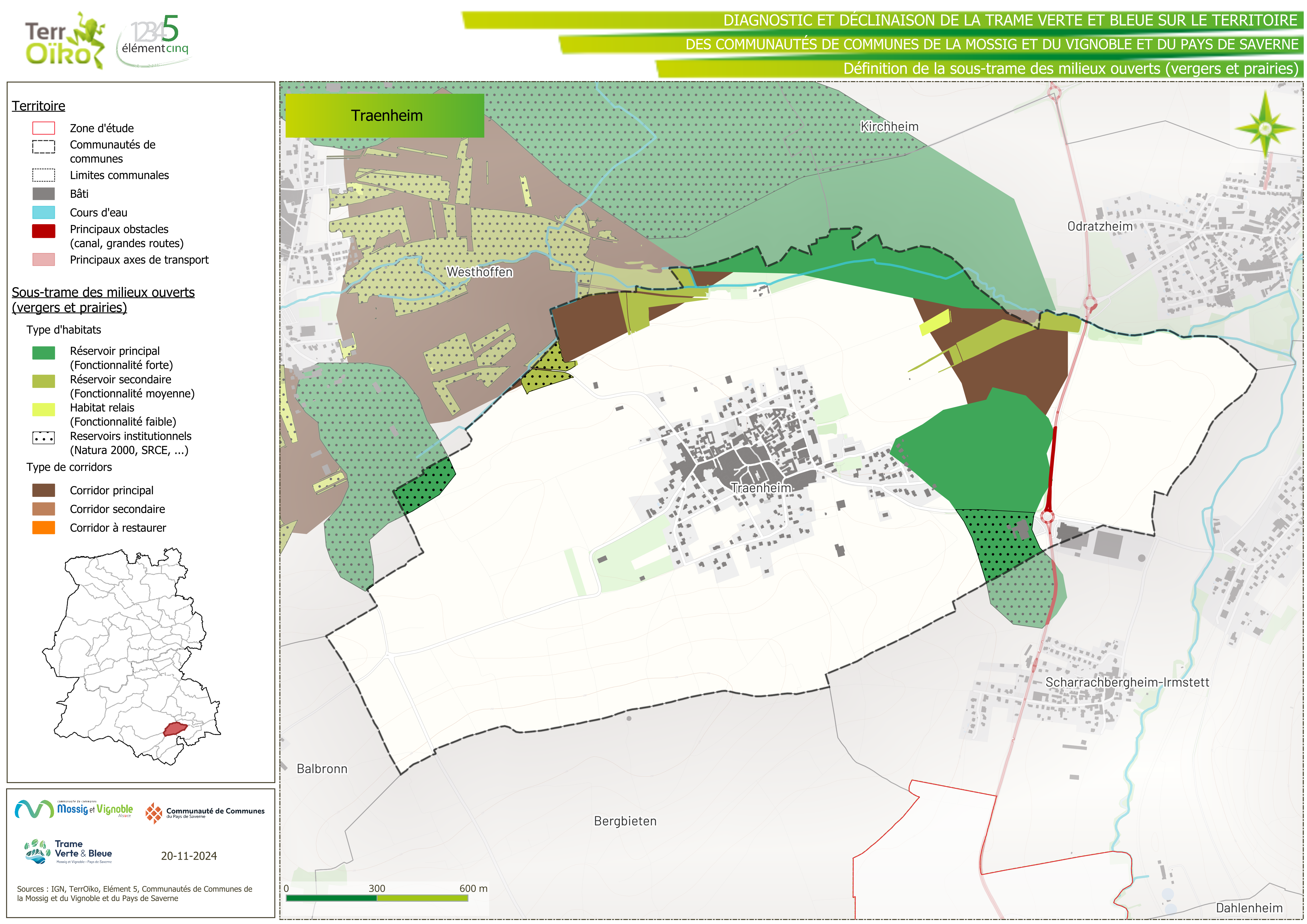Click the Corridor principal brown swatch
Image resolution: width=1307 pixels, height=924 pixels.
point(44,490)
